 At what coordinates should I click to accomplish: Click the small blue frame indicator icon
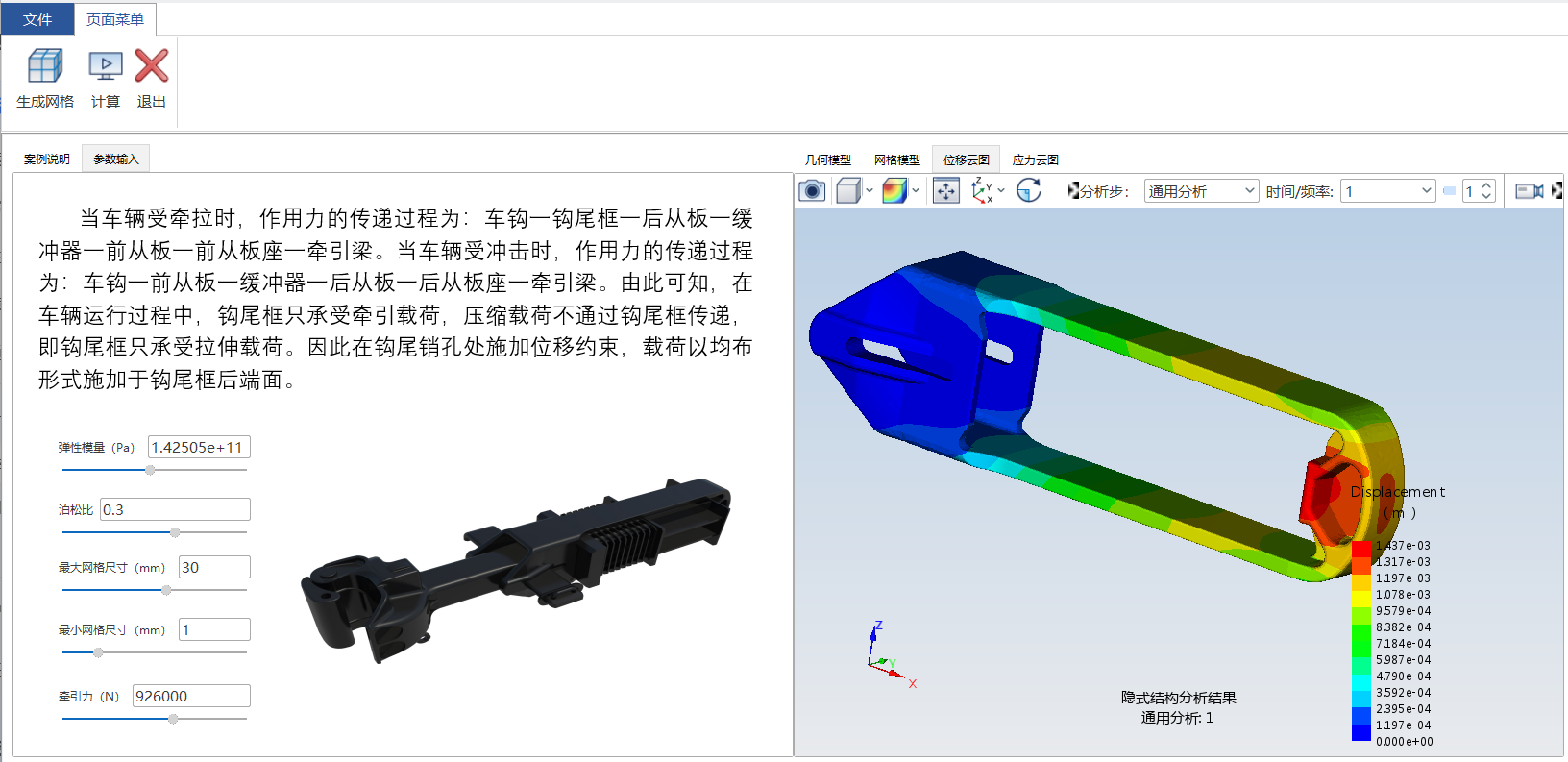[1449, 190]
